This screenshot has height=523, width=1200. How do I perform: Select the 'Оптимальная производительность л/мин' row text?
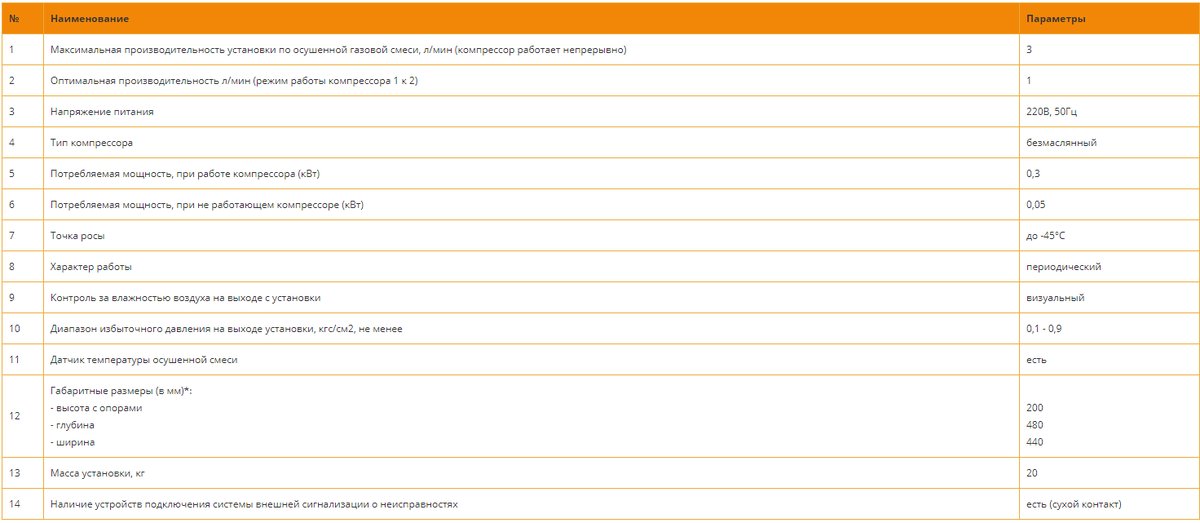(234, 80)
